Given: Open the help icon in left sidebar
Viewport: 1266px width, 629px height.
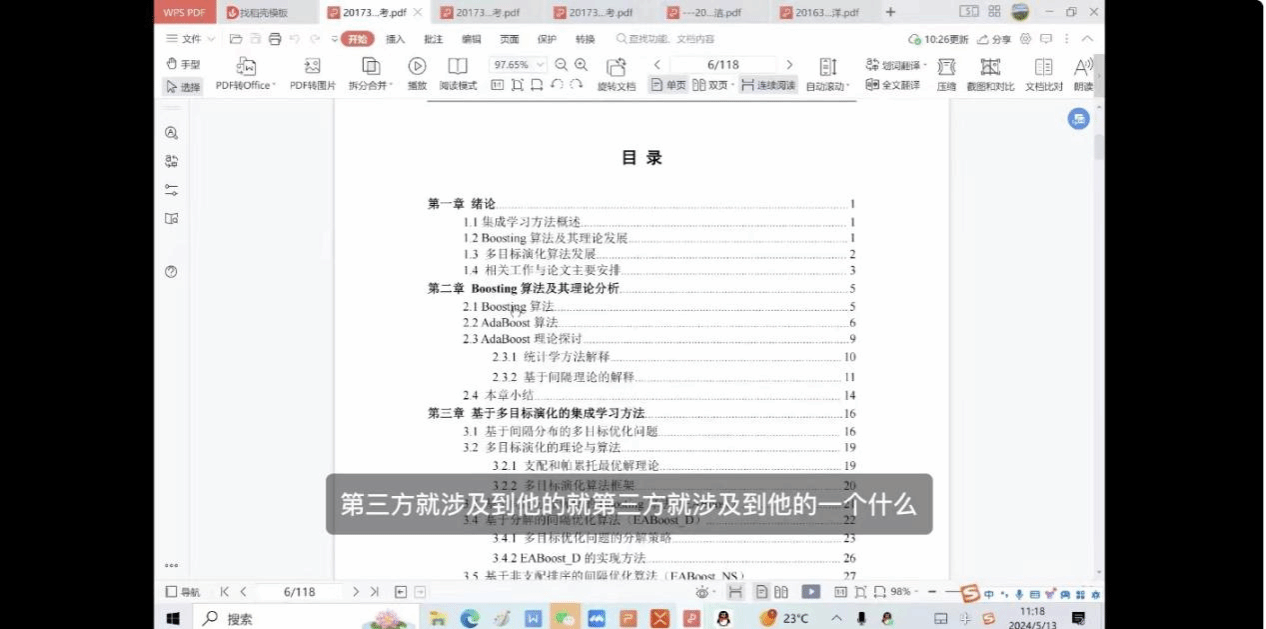Looking at the screenshot, I should [171, 272].
